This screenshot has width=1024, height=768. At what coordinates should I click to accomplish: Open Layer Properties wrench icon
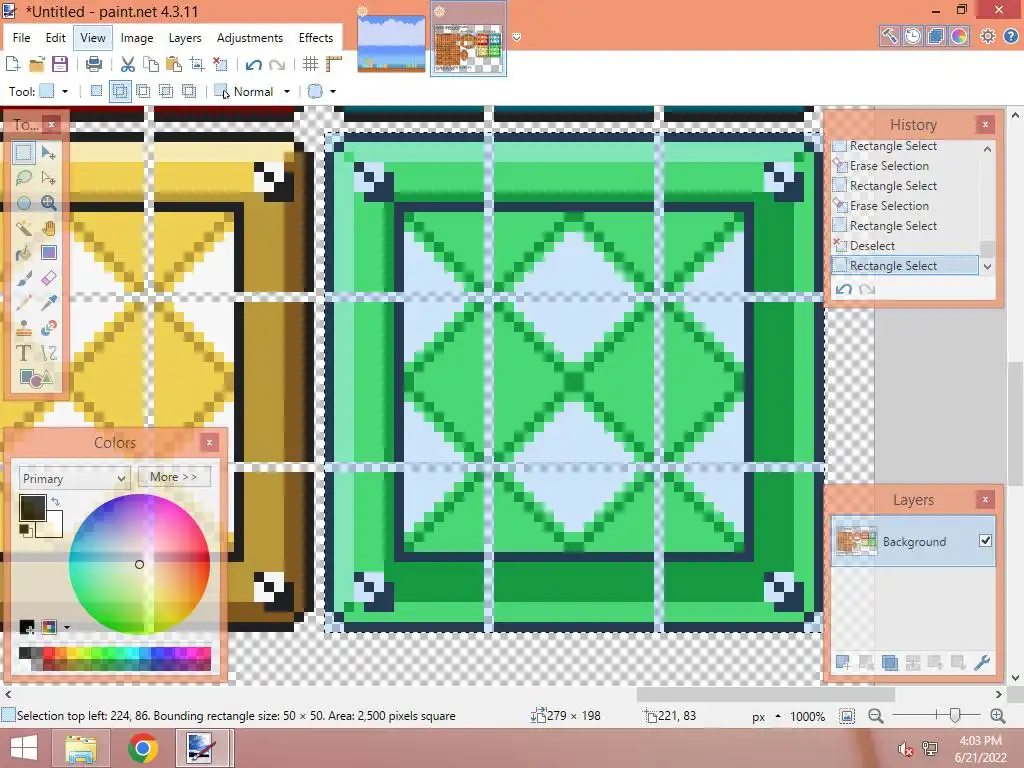[982, 663]
